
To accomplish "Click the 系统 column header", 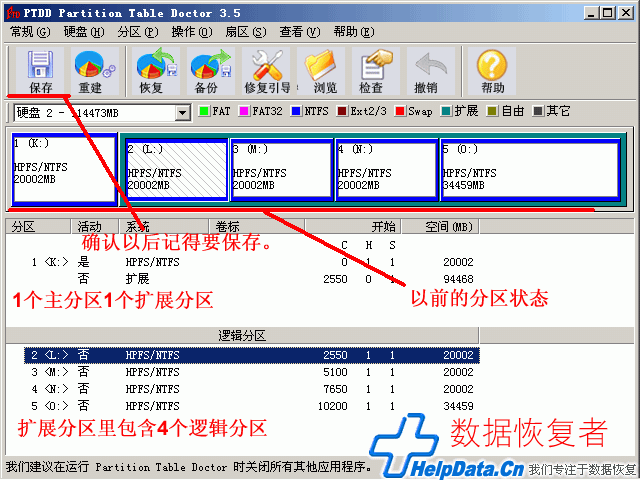I will (164, 227).
